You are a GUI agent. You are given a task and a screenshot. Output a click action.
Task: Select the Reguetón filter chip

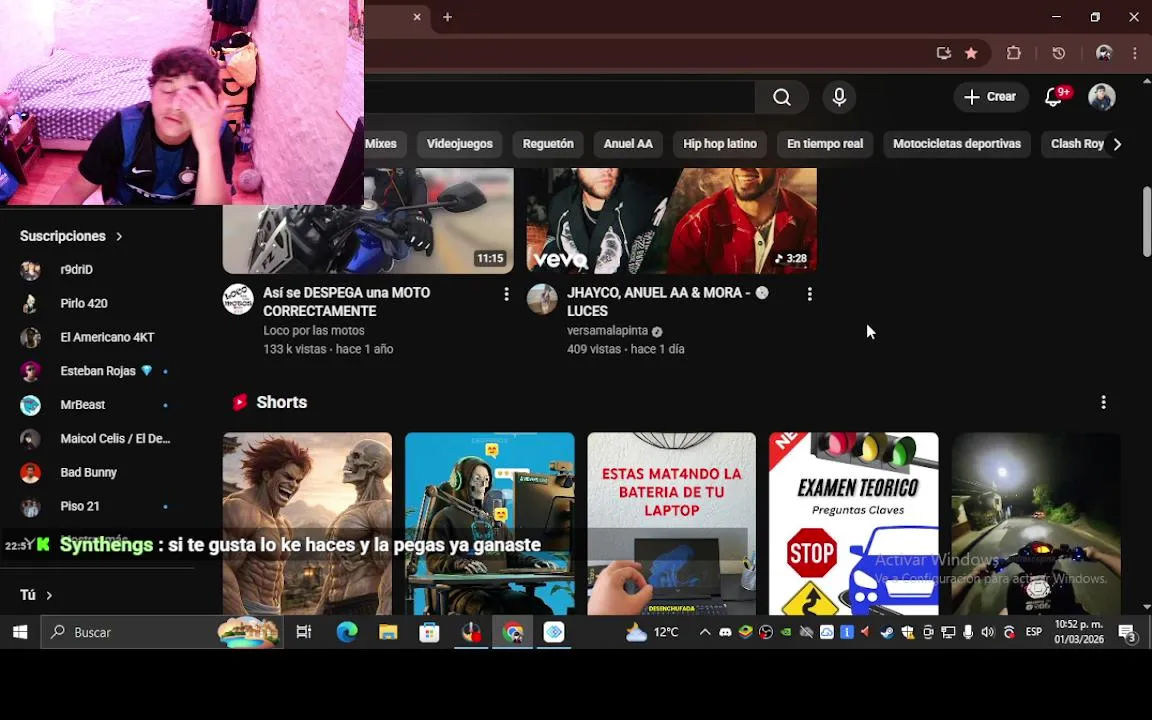pos(548,144)
